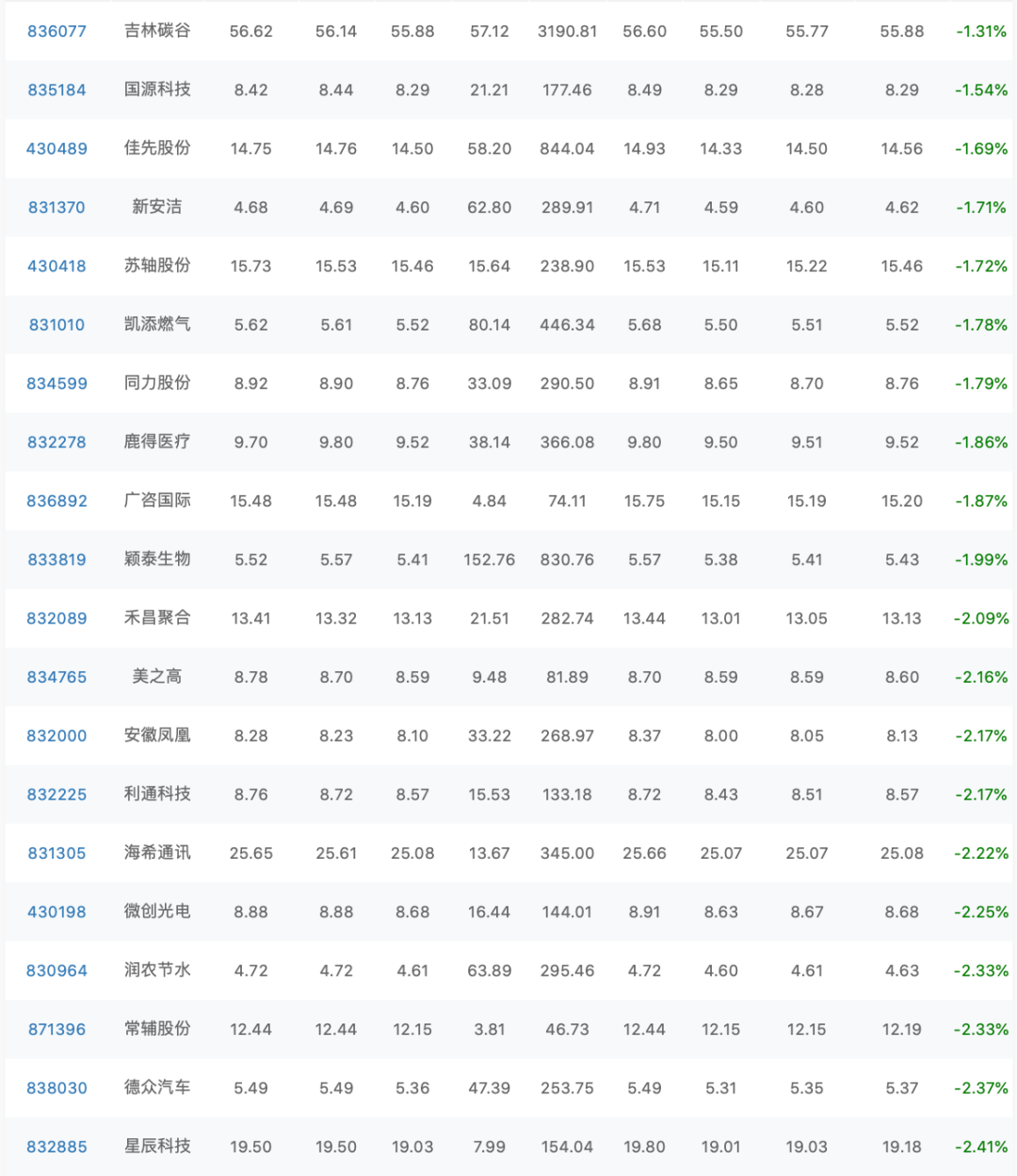Open stock code link 832885
The width and height of the screenshot is (1017, 1176).
[56, 1147]
